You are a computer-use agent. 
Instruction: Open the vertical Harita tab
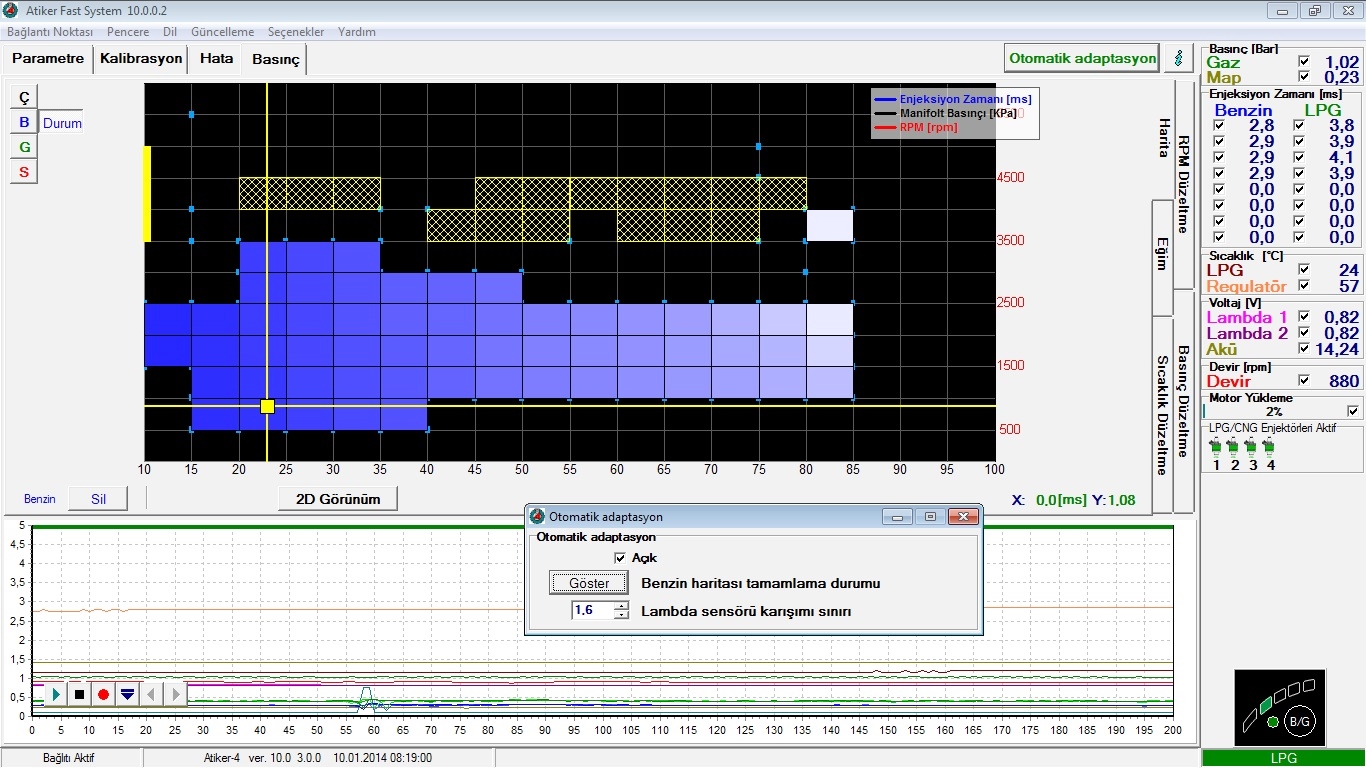1163,139
